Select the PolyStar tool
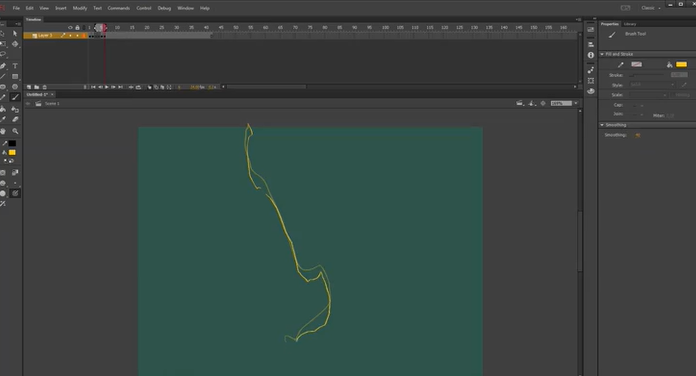Image resolution: width=696 pixels, height=376 pixels. point(15,87)
